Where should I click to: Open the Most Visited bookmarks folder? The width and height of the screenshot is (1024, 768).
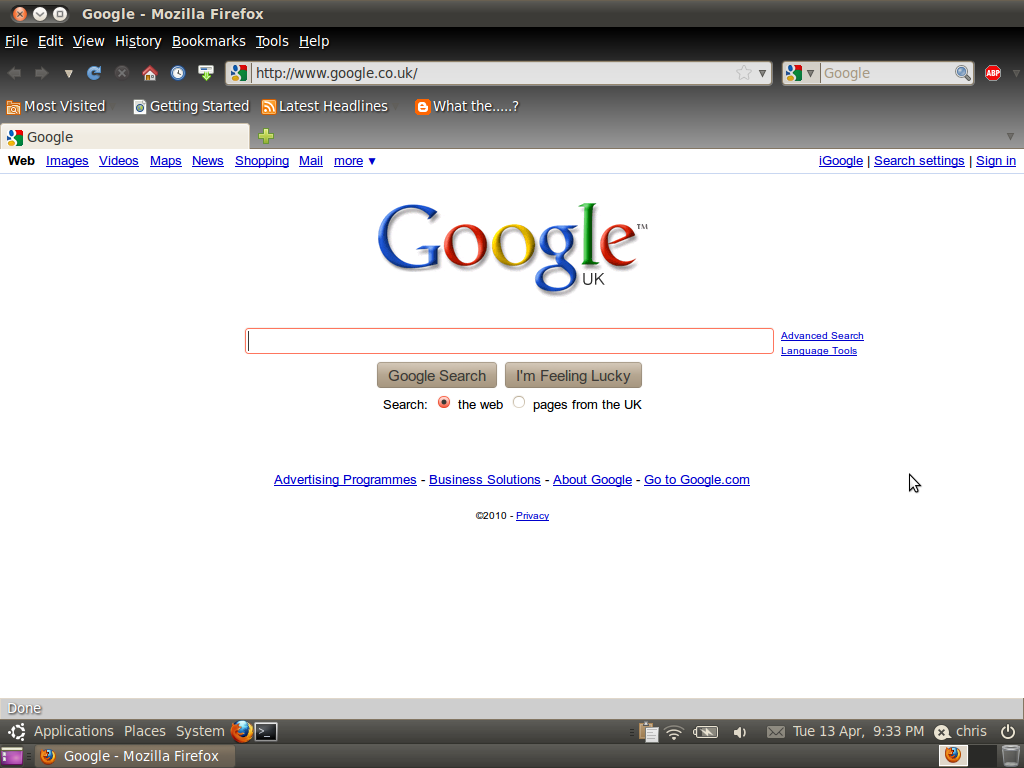coord(56,106)
